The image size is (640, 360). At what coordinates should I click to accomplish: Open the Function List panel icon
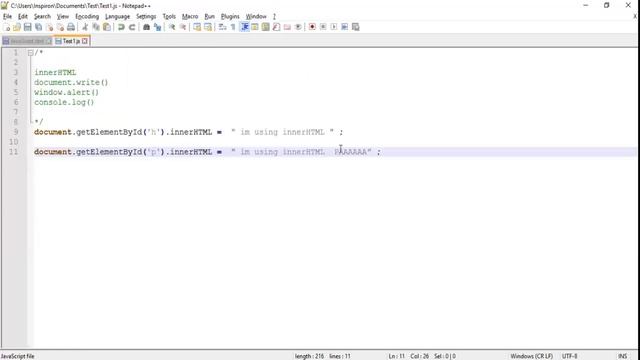coord(276,27)
